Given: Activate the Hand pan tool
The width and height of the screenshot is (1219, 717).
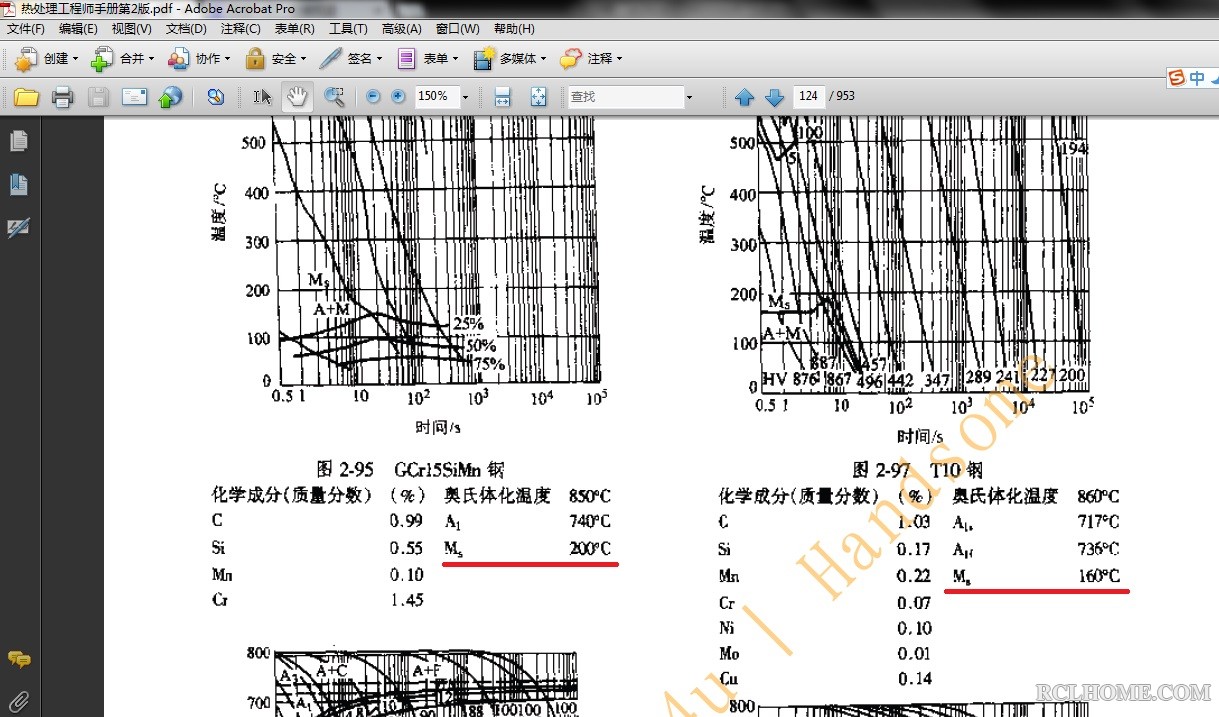Looking at the screenshot, I should click(x=297, y=97).
